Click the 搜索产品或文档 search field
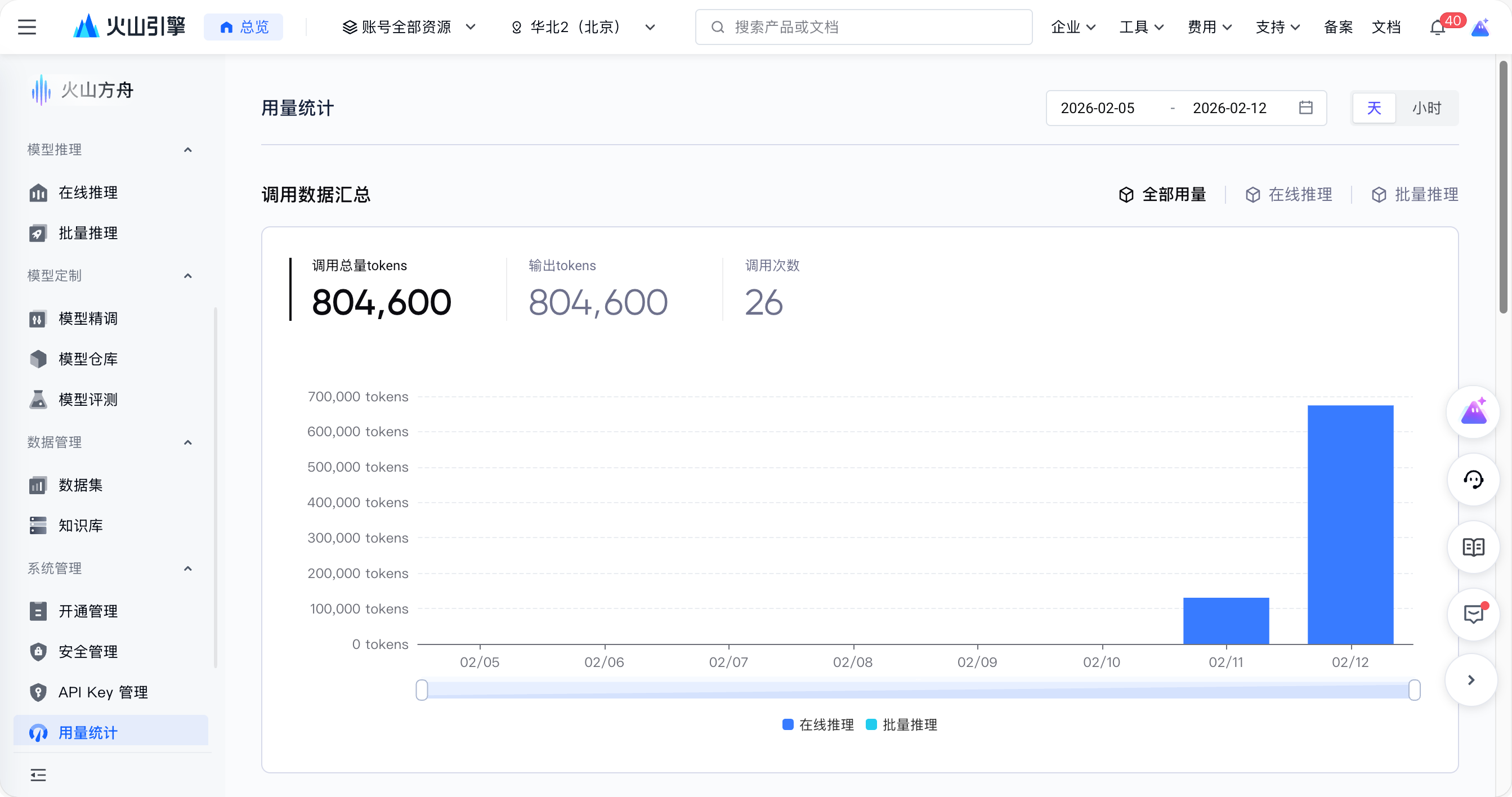This screenshot has height=797, width=1512. point(864,27)
